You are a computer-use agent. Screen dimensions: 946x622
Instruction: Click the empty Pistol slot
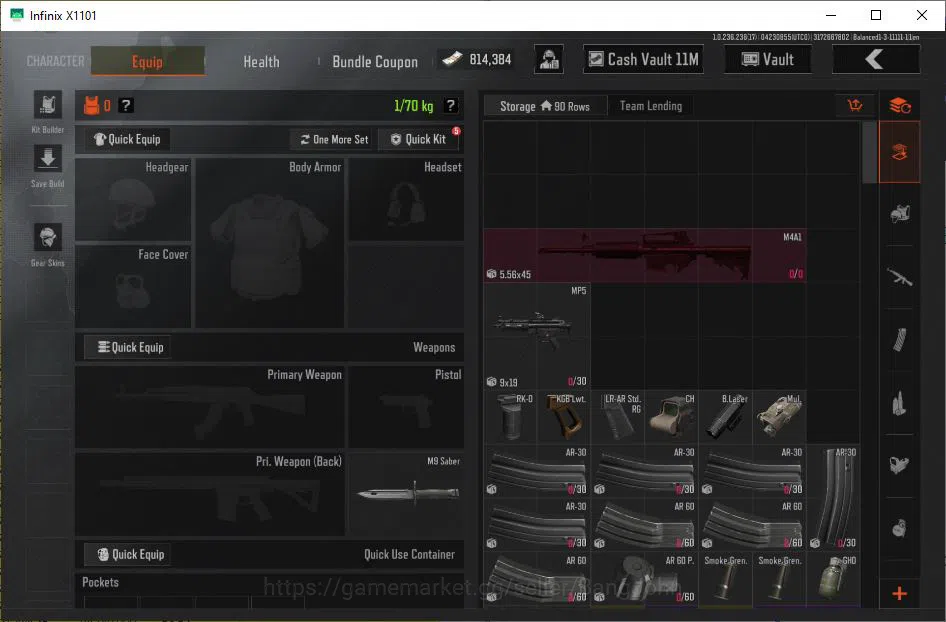(x=407, y=407)
